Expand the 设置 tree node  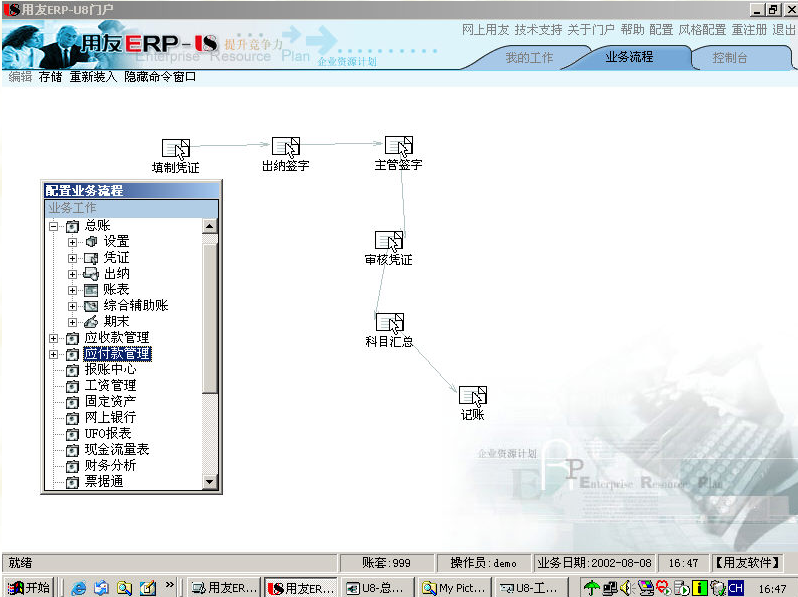click(x=72, y=242)
